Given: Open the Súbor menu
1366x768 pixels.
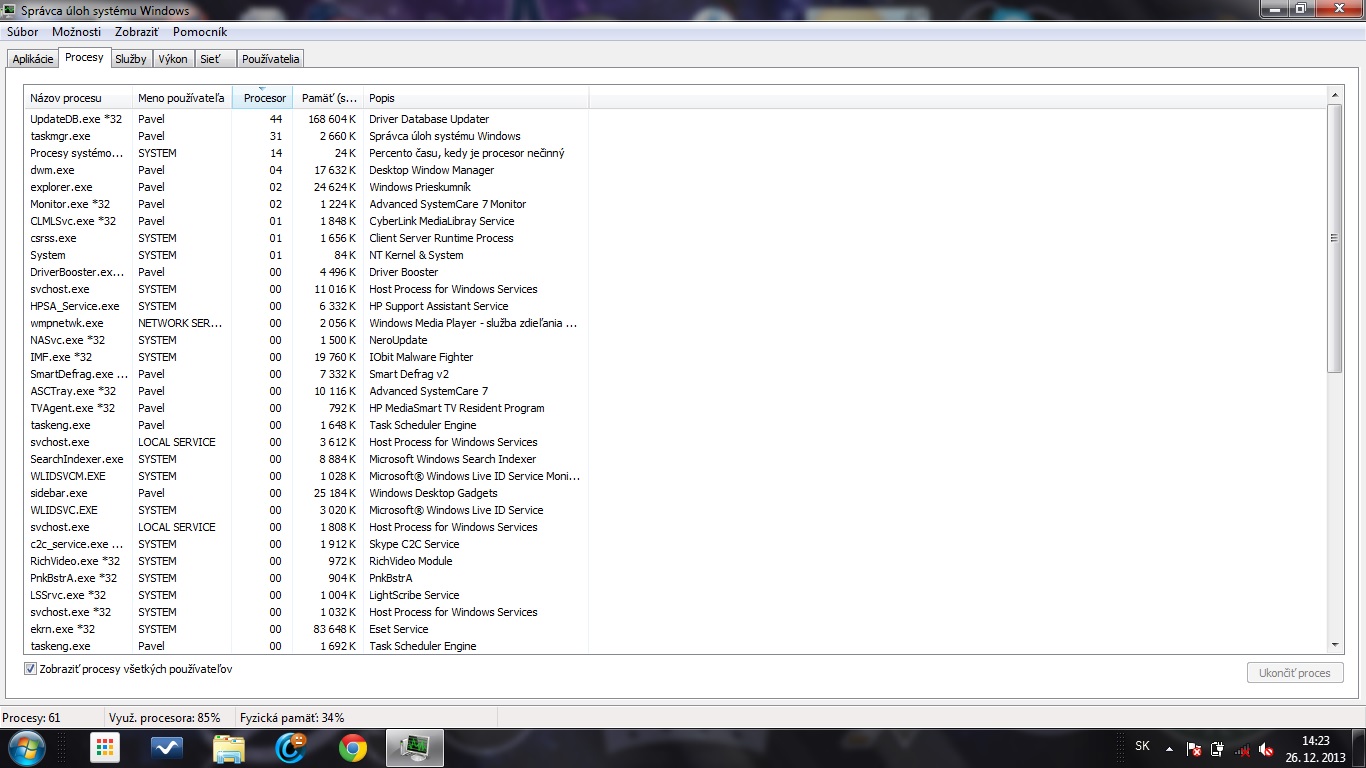Looking at the screenshot, I should [23, 32].
